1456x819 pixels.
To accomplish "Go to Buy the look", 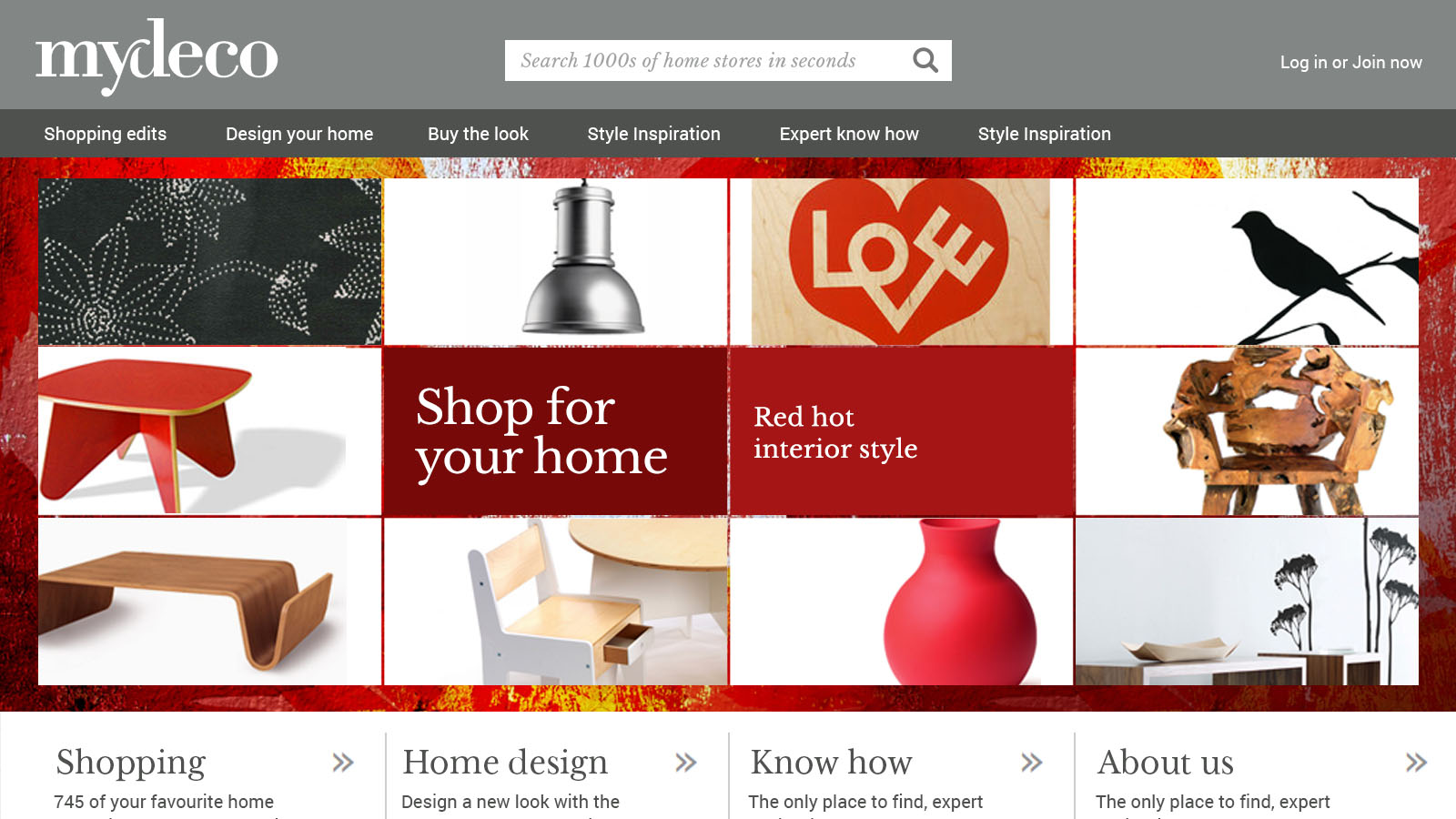I will pyautogui.click(x=479, y=134).
